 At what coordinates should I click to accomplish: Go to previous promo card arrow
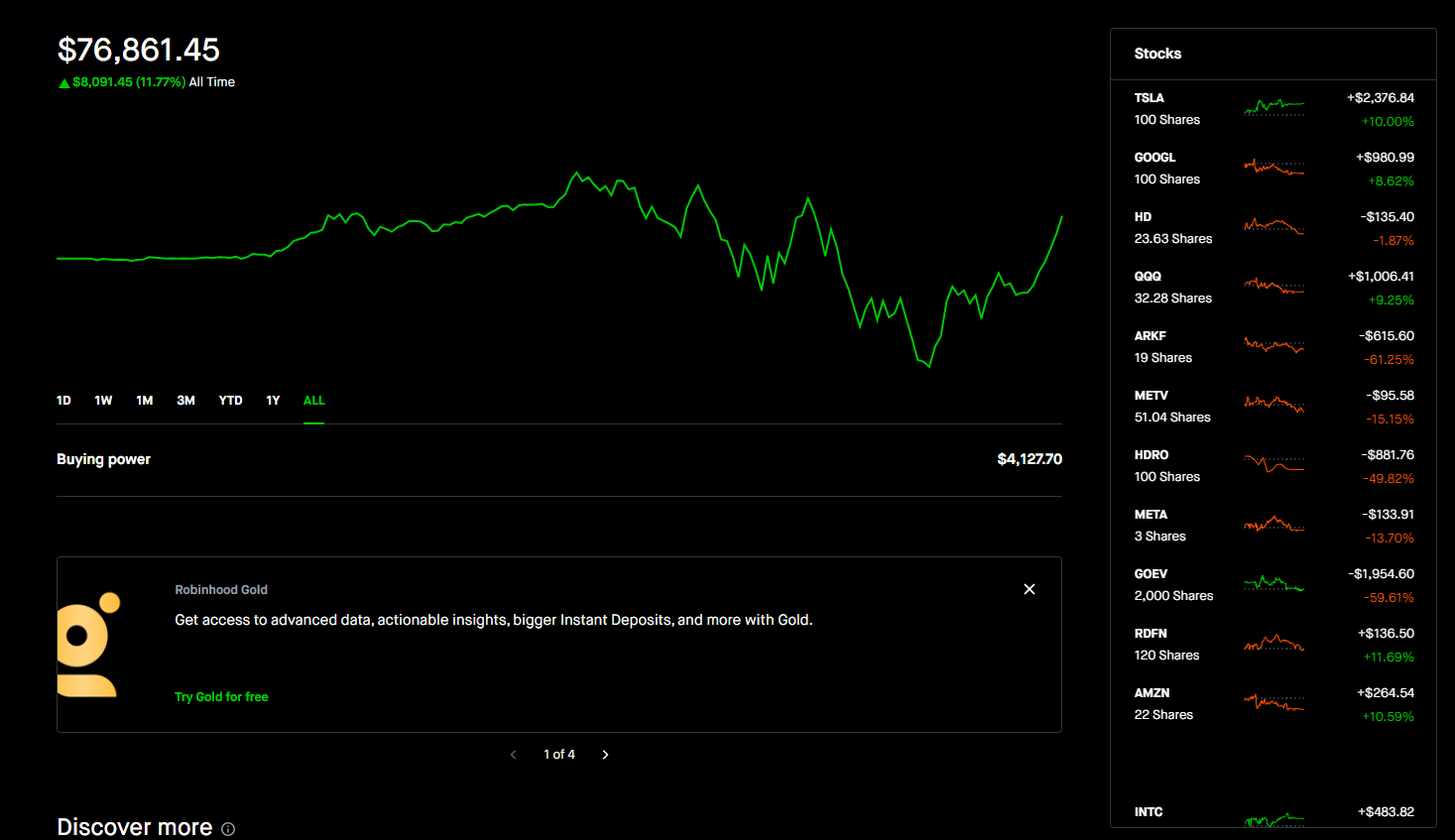(513, 755)
